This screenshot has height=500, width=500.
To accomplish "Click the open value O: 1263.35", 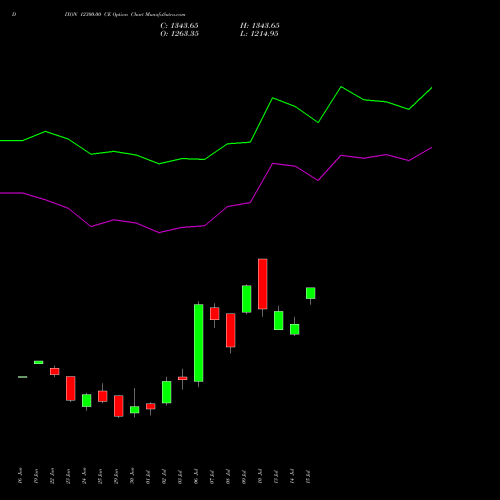I will pos(179,34).
